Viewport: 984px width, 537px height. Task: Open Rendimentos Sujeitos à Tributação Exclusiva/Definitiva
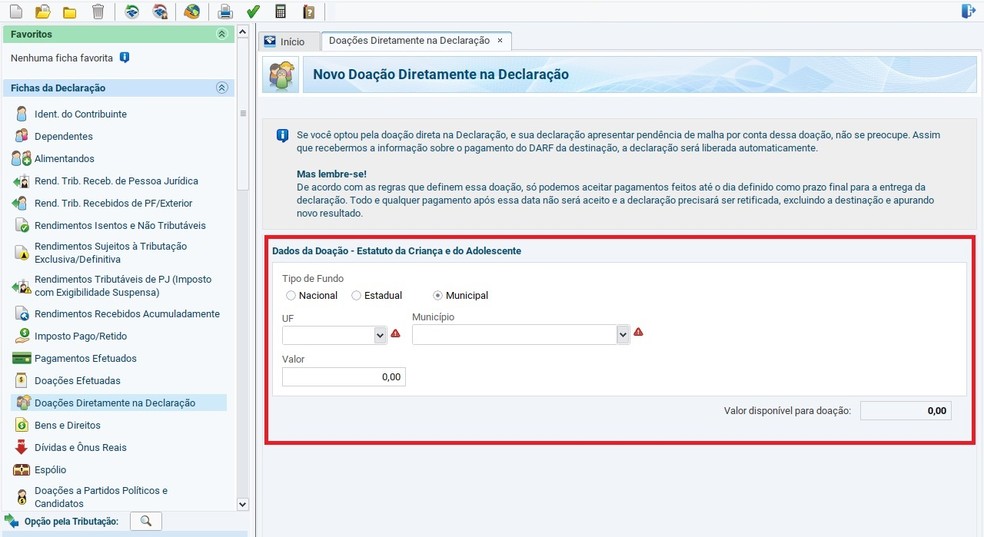110,253
